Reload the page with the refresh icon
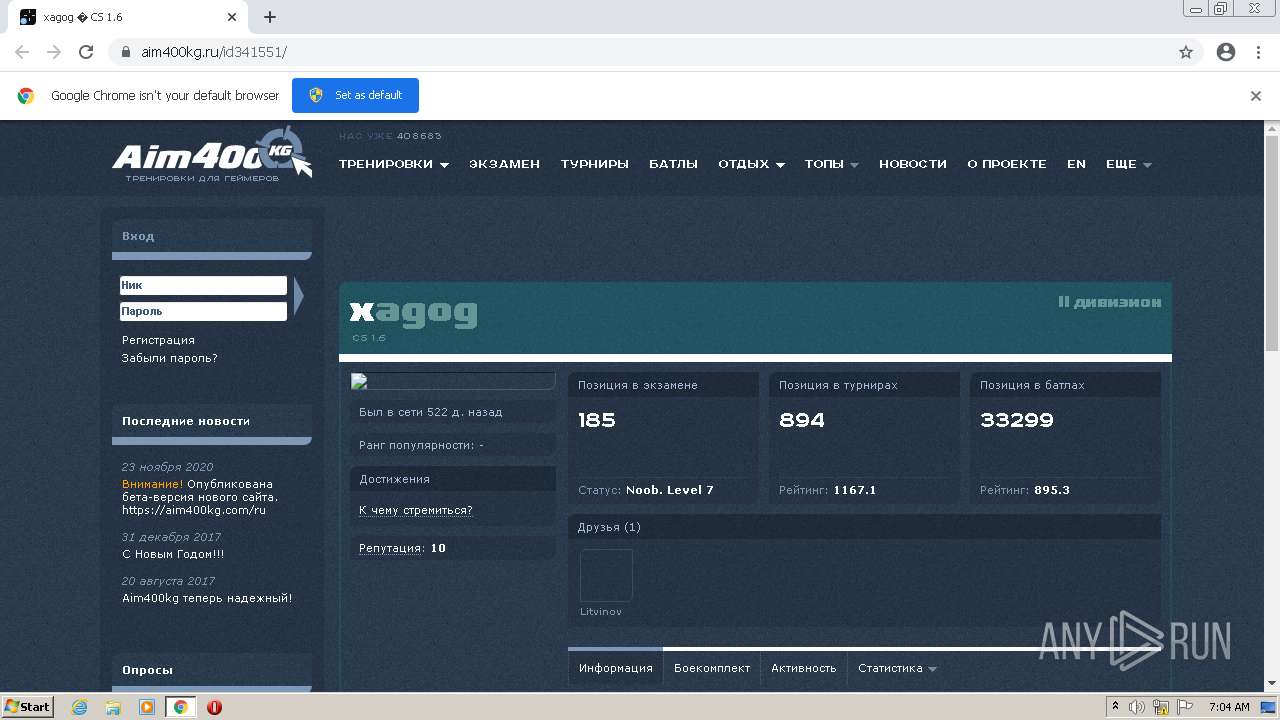 86,52
